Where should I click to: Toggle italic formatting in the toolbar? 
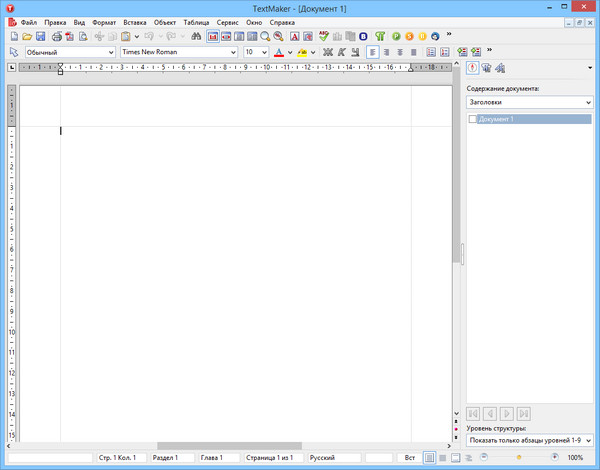341,52
